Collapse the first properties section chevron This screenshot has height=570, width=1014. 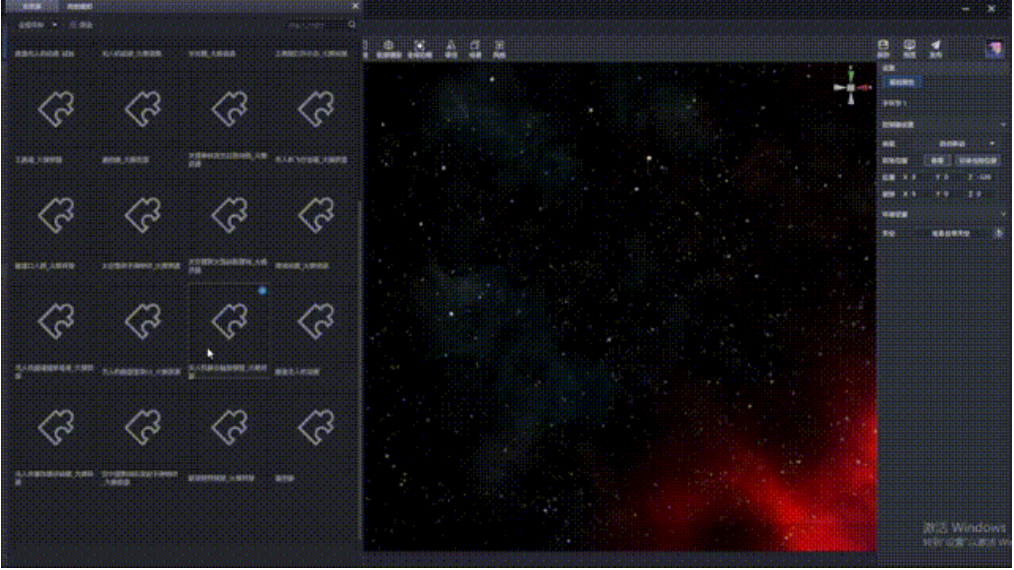[1003, 125]
